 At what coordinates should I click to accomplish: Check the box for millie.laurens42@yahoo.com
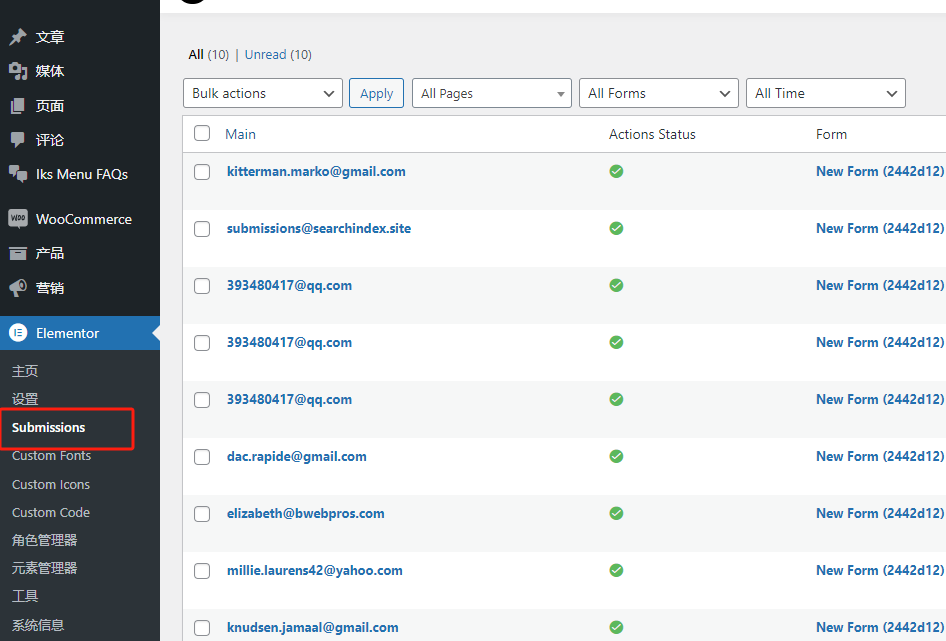202,571
